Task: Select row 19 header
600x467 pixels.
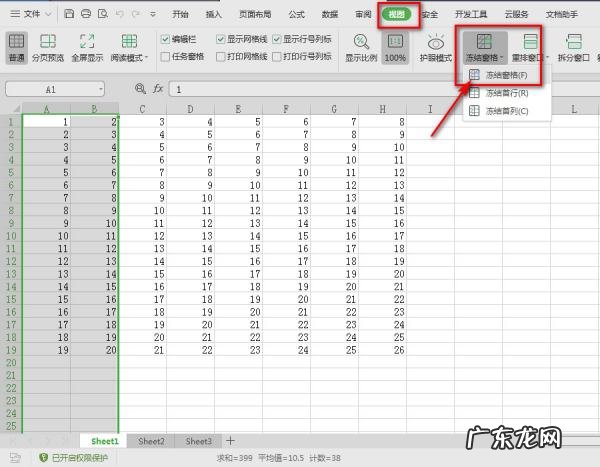Action: [x=11, y=350]
